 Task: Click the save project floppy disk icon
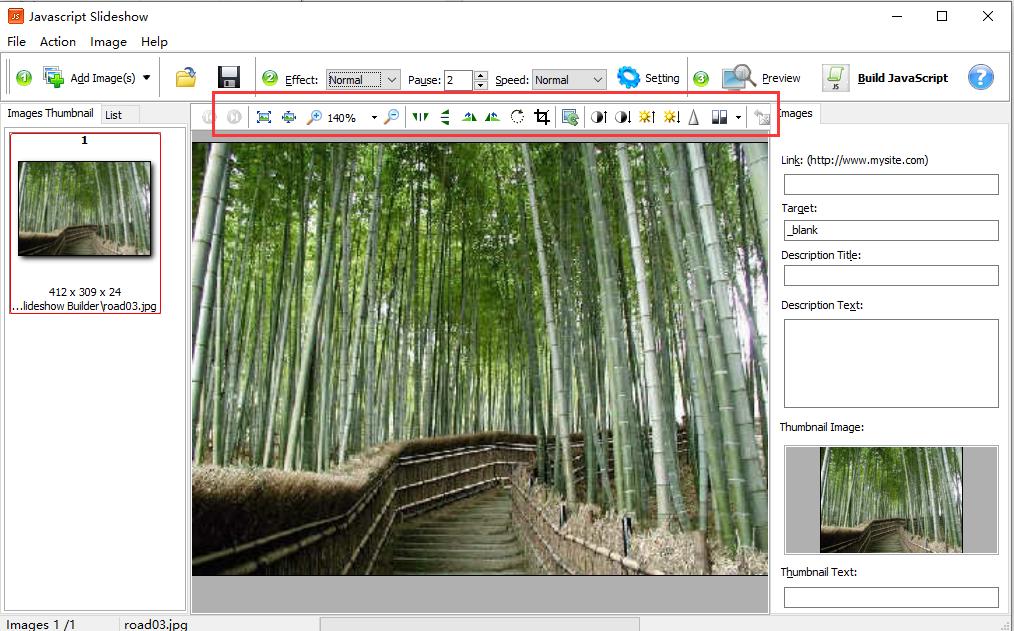click(x=228, y=78)
